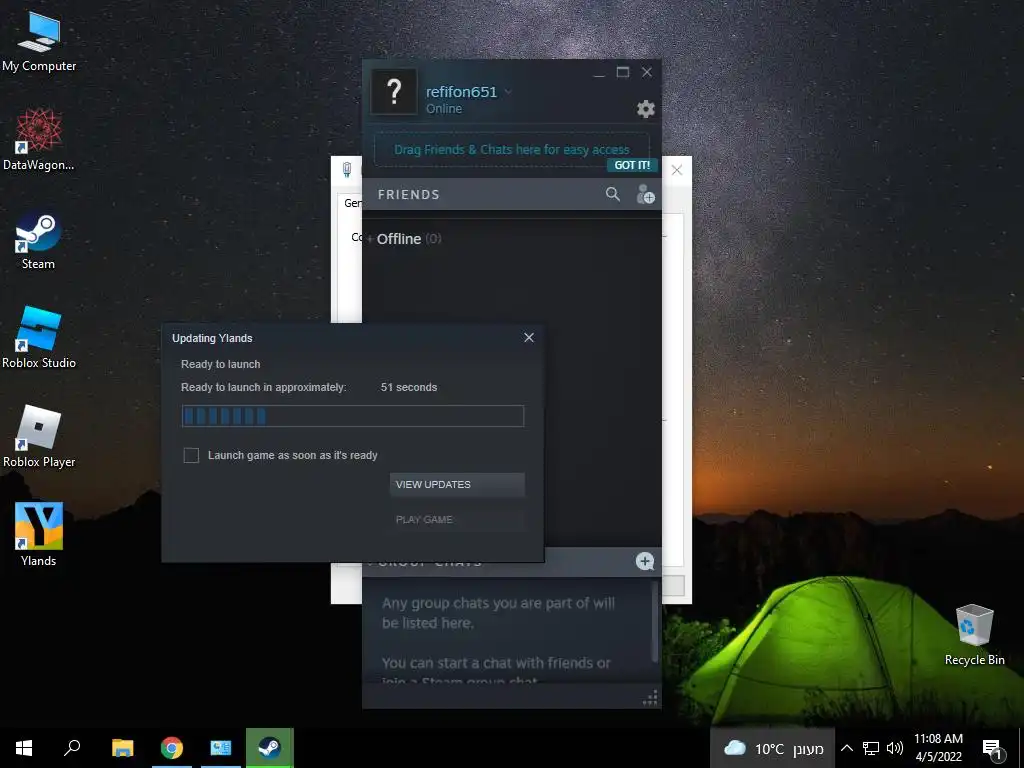Close the Updating Ylands dialog
This screenshot has width=1024, height=768.
529,337
